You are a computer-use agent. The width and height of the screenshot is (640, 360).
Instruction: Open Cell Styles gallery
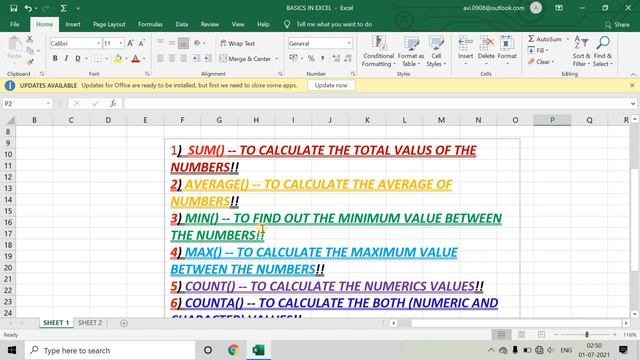click(436, 51)
